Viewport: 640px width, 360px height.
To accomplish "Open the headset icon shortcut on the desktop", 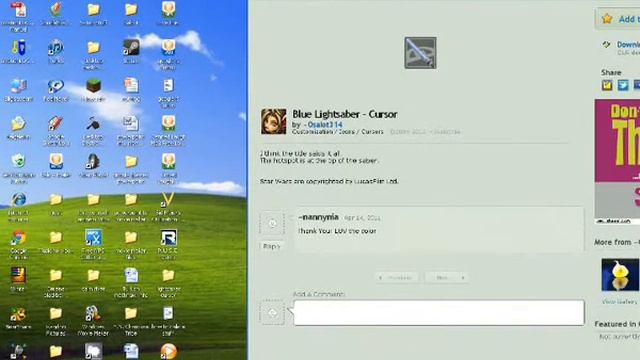I will [93, 162].
